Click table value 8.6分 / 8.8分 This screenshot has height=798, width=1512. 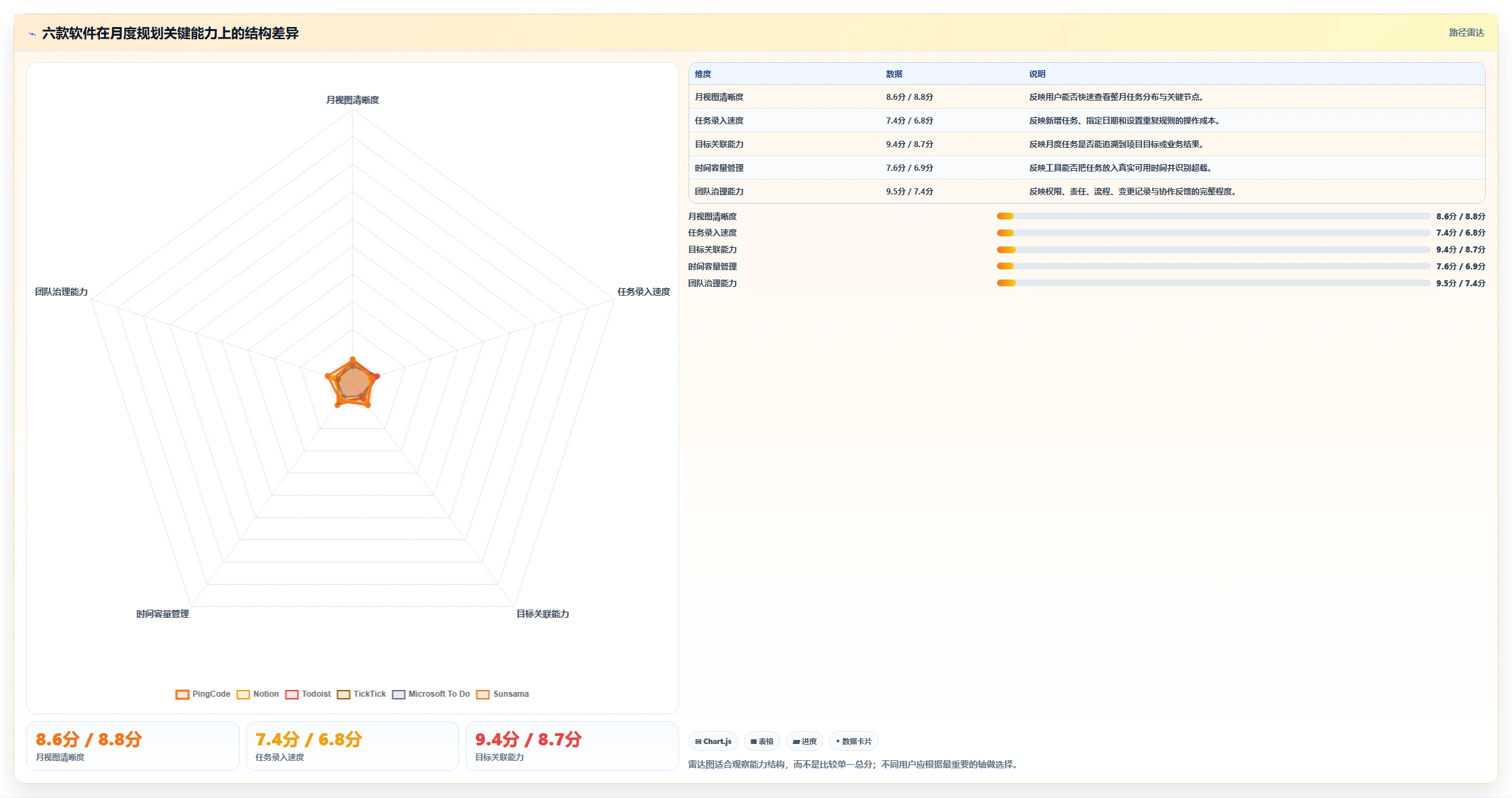(910, 97)
